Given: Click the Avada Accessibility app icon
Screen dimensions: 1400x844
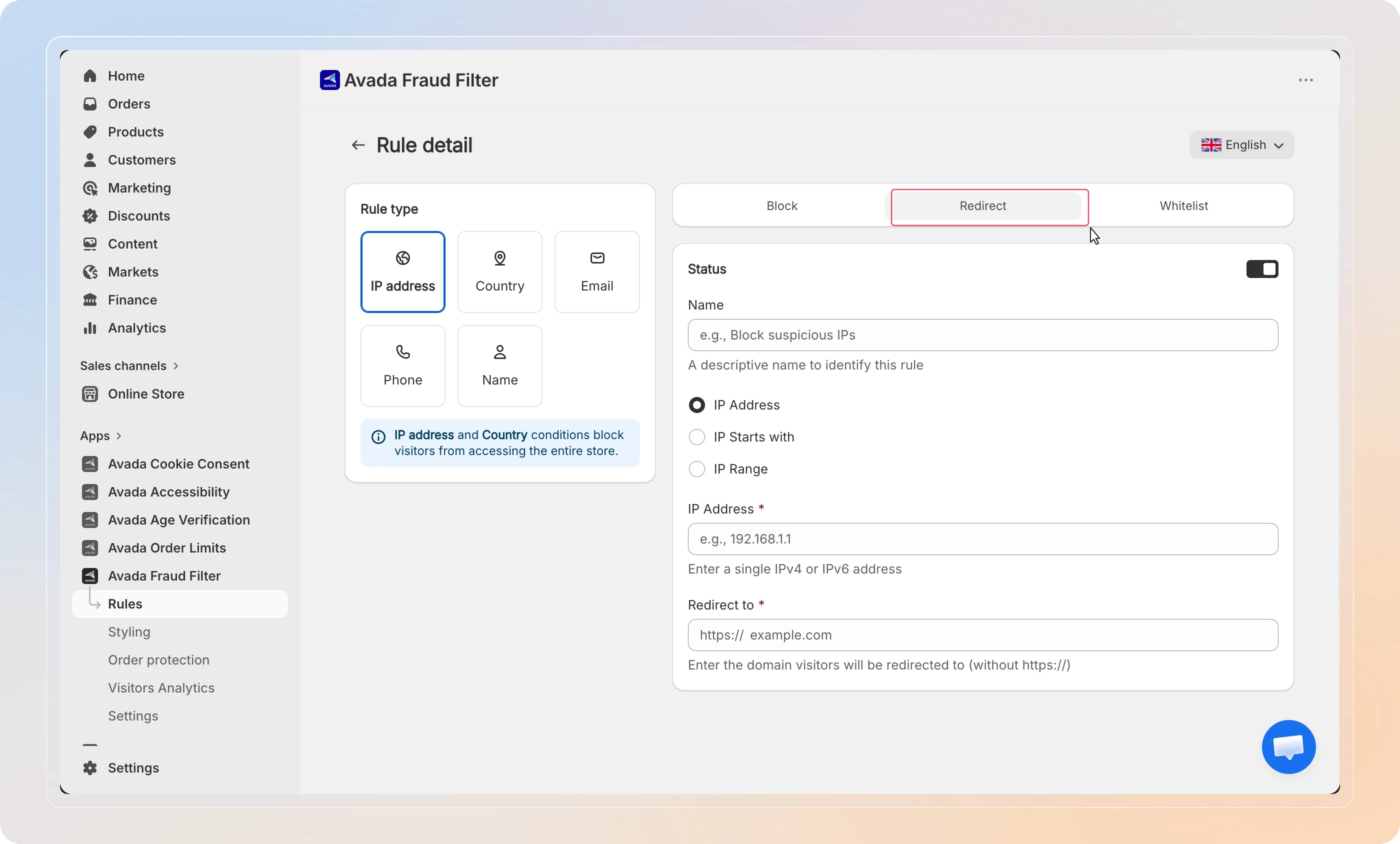Looking at the screenshot, I should point(90,491).
